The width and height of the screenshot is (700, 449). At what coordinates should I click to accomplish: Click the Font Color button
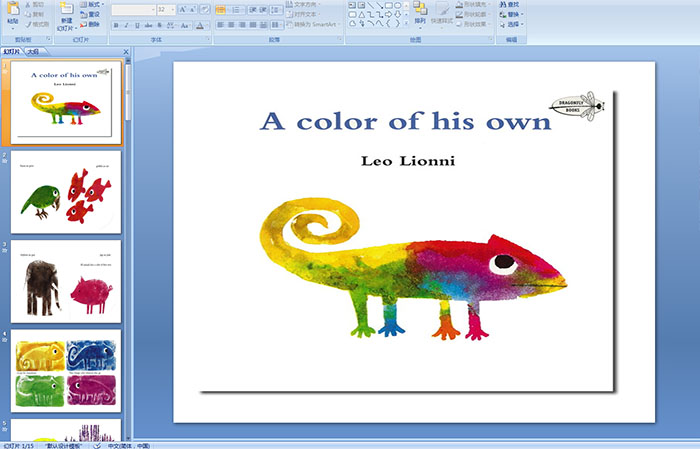(200, 25)
